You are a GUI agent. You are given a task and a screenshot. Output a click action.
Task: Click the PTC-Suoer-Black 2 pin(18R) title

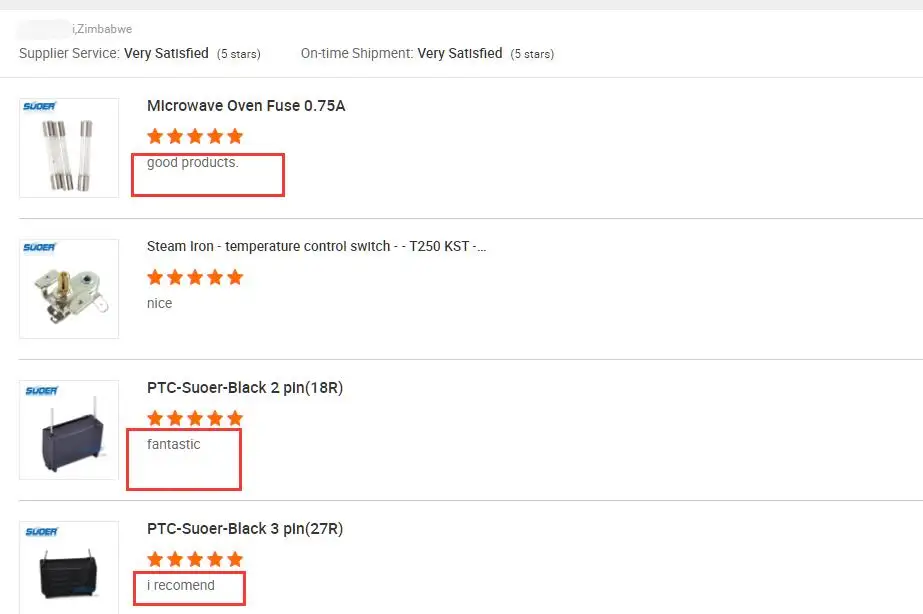click(244, 388)
